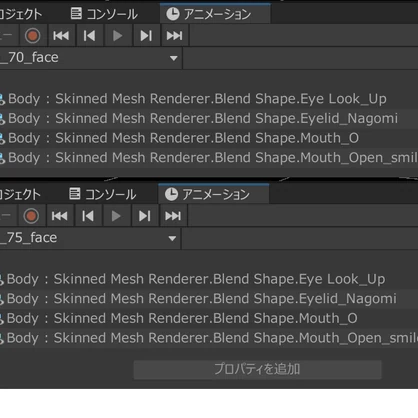Toggle record button in the 75_face panel

[x=31, y=216]
